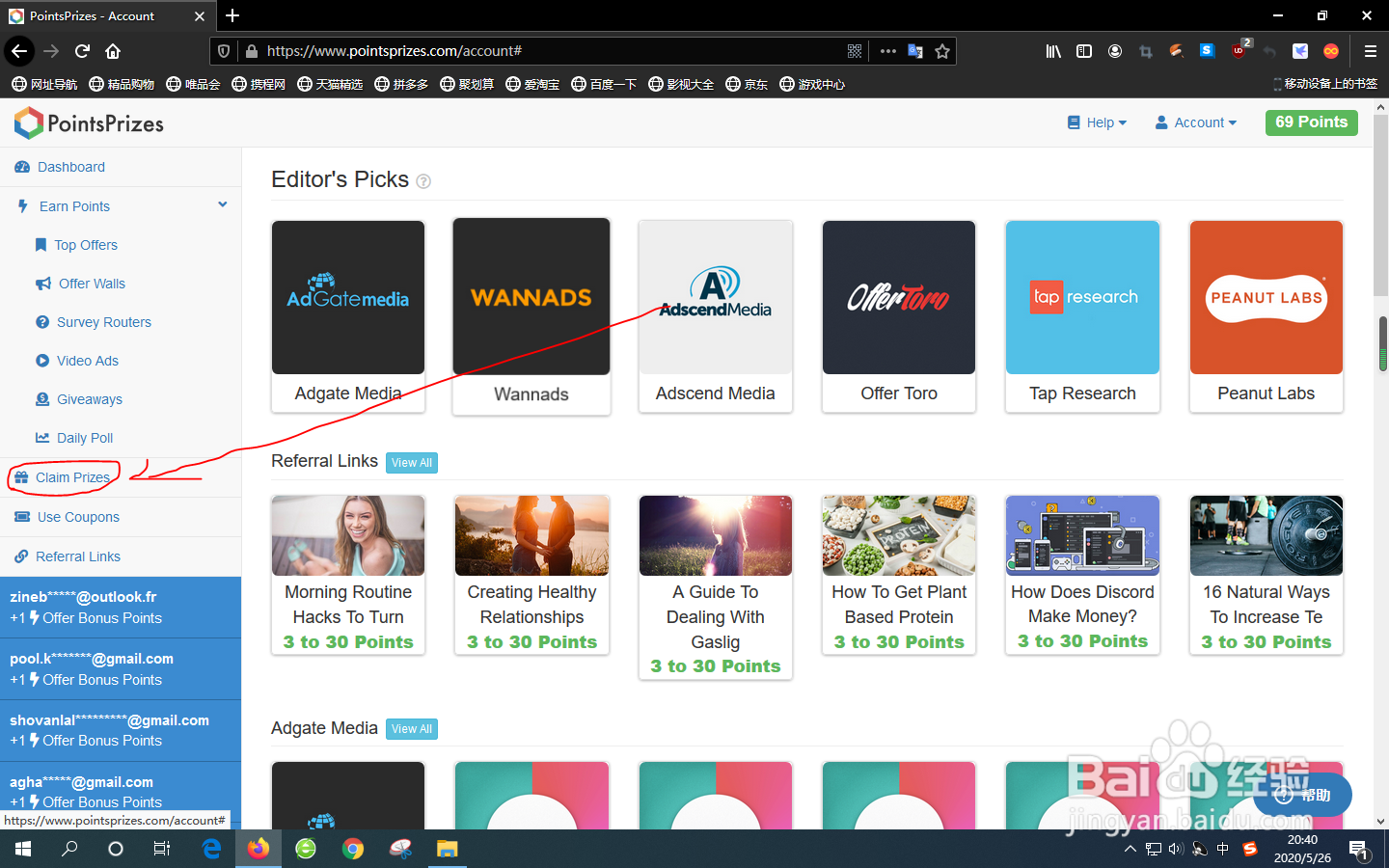This screenshot has height=868, width=1389.
Task: Open File Explorer from the taskbar
Action: (447, 849)
